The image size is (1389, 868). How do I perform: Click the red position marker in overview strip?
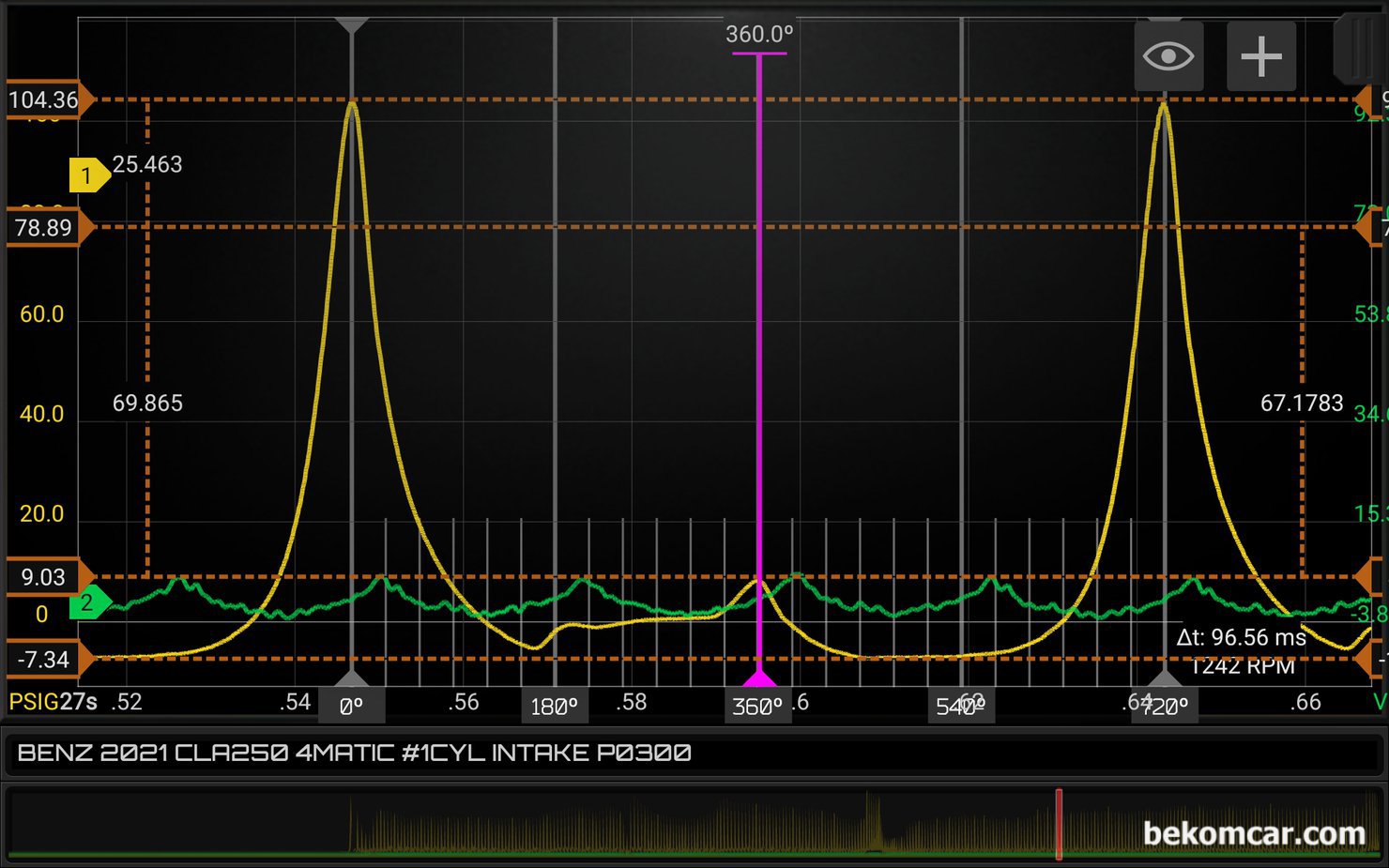1059,824
